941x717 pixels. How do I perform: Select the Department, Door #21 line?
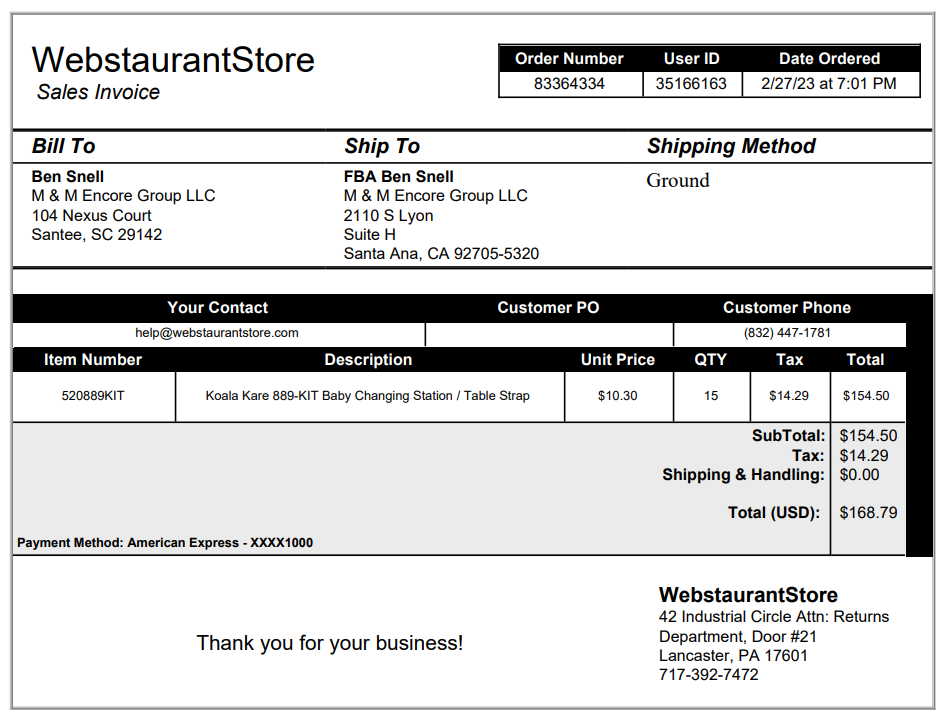(738, 637)
